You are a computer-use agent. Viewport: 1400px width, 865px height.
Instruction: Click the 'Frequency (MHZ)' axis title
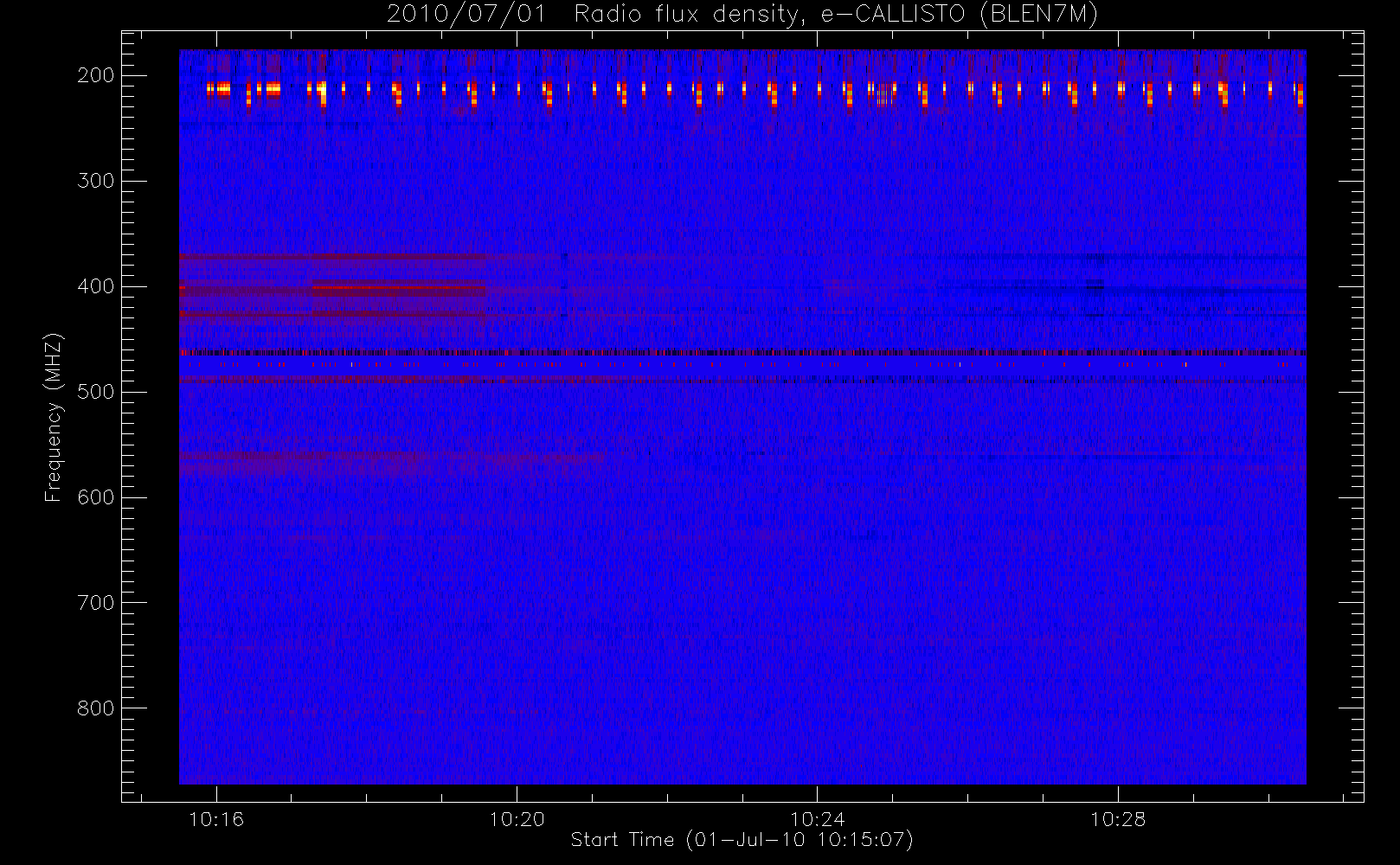click(54, 417)
